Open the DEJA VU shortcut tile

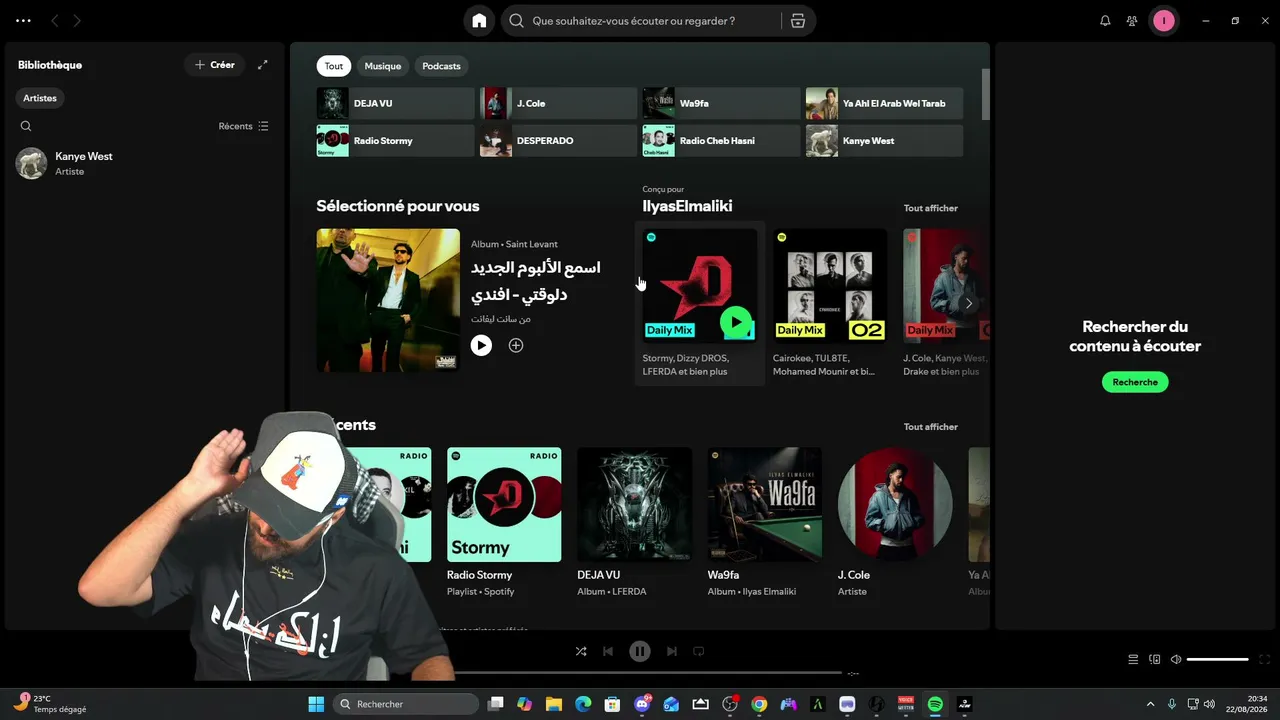[x=396, y=103]
